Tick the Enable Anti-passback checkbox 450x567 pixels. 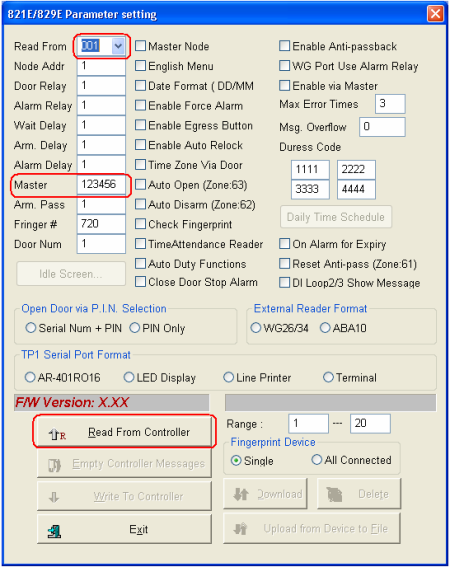pyautogui.click(x=285, y=46)
